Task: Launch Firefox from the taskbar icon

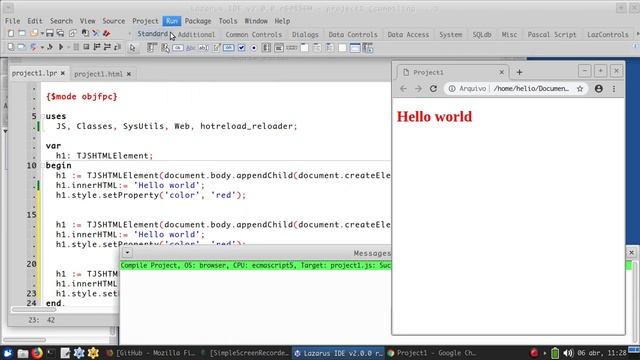Action: coord(37,353)
